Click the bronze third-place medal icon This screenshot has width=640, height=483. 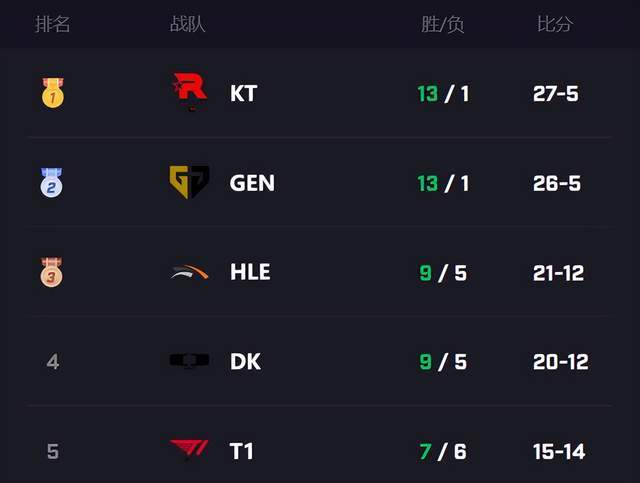coord(51,272)
